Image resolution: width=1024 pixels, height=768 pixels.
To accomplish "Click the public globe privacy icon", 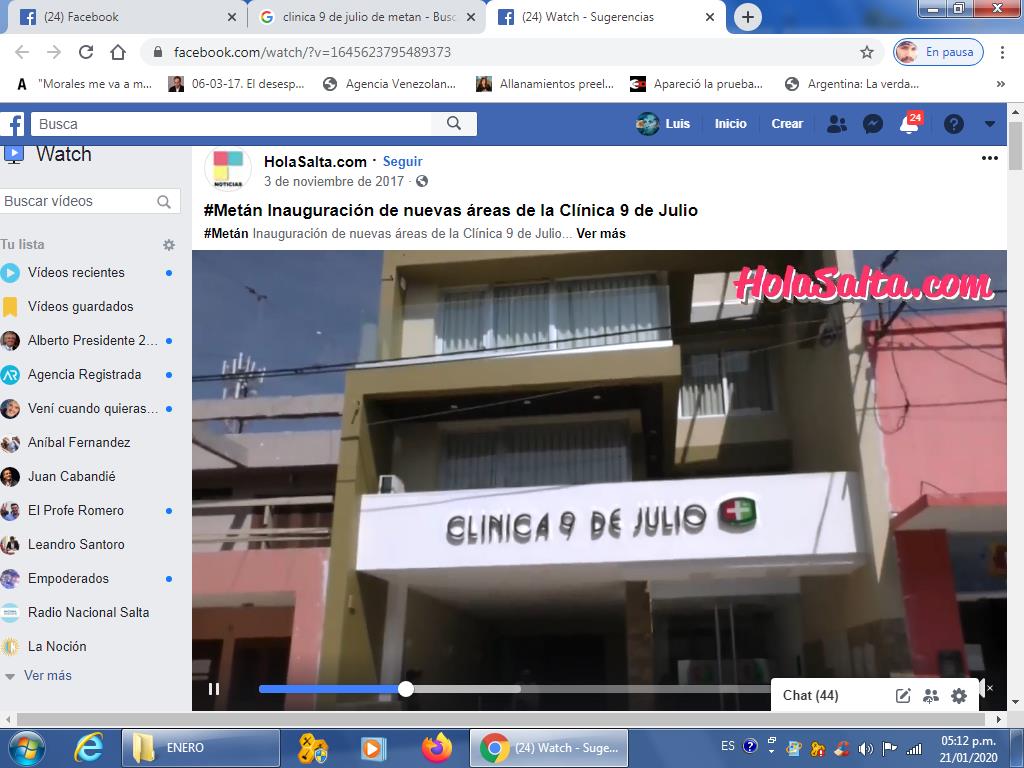I will coord(422,181).
